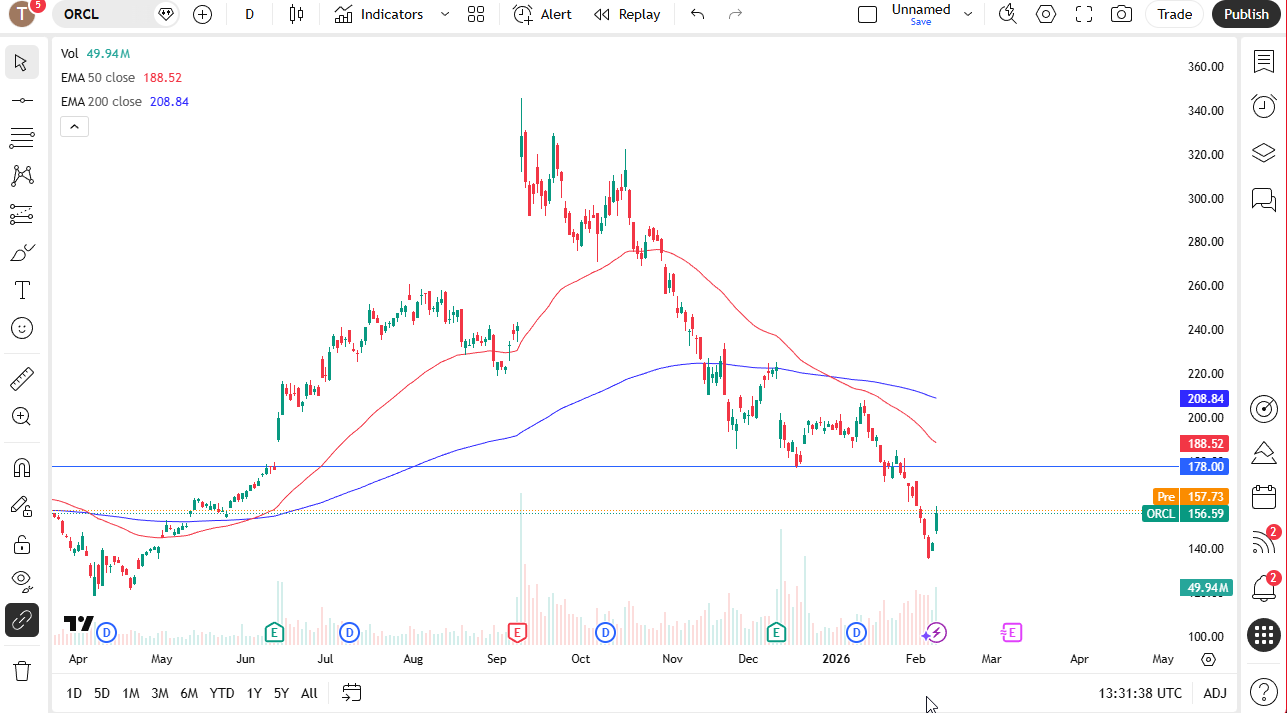This screenshot has width=1287, height=713.
Task: Open the user profile avatar
Action: click(22, 14)
